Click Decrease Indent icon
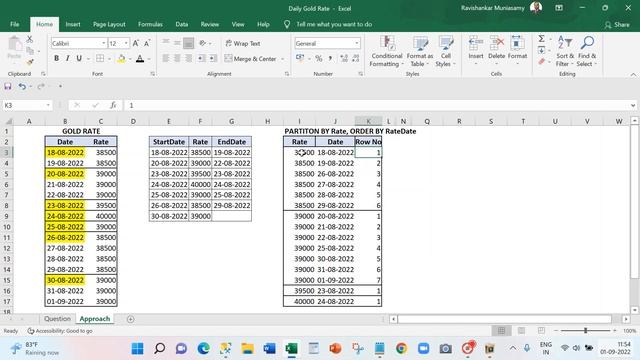 [x=201, y=59]
